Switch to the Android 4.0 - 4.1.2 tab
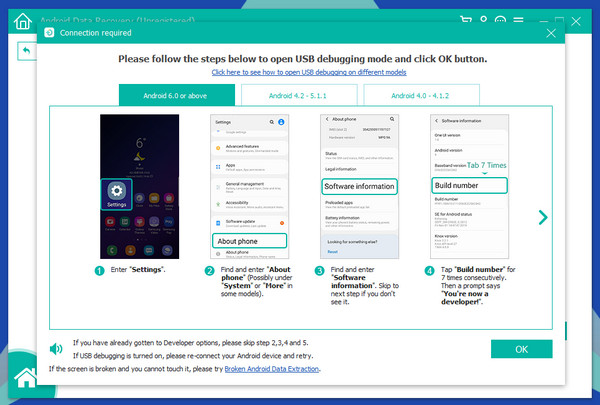The width and height of the screenshot is (600, 405). (x=421, y=95)
